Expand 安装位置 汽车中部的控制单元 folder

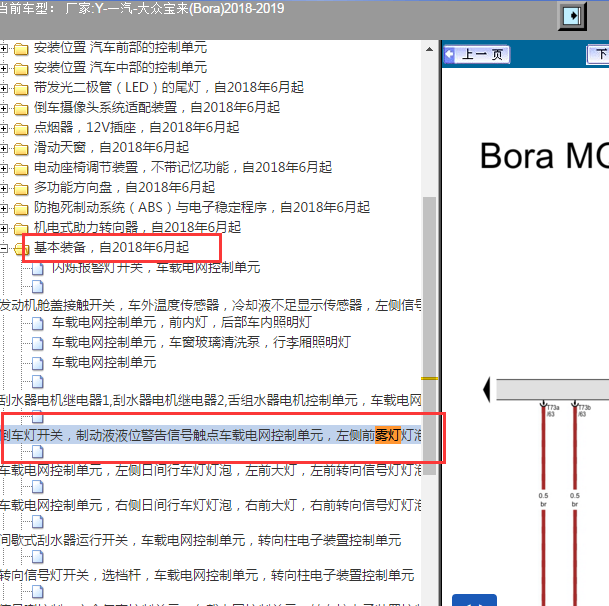point(4,68)
